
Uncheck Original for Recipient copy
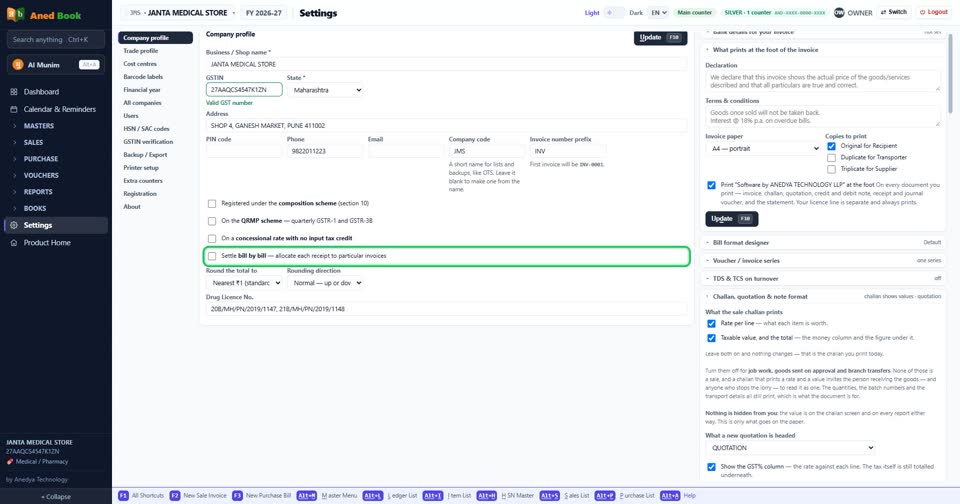[x=831, y=146]
